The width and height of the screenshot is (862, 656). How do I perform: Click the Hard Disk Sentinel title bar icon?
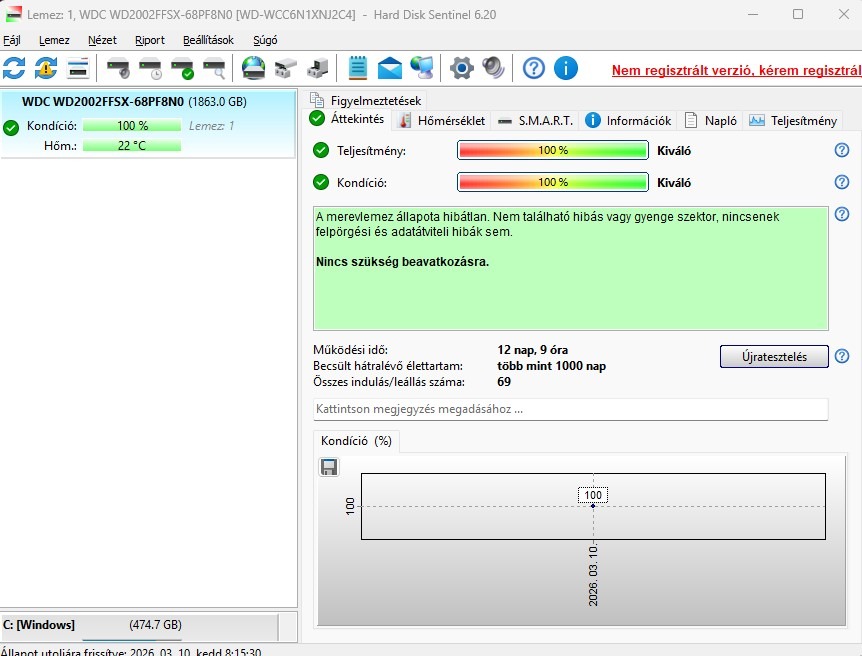tap(13, 14)
